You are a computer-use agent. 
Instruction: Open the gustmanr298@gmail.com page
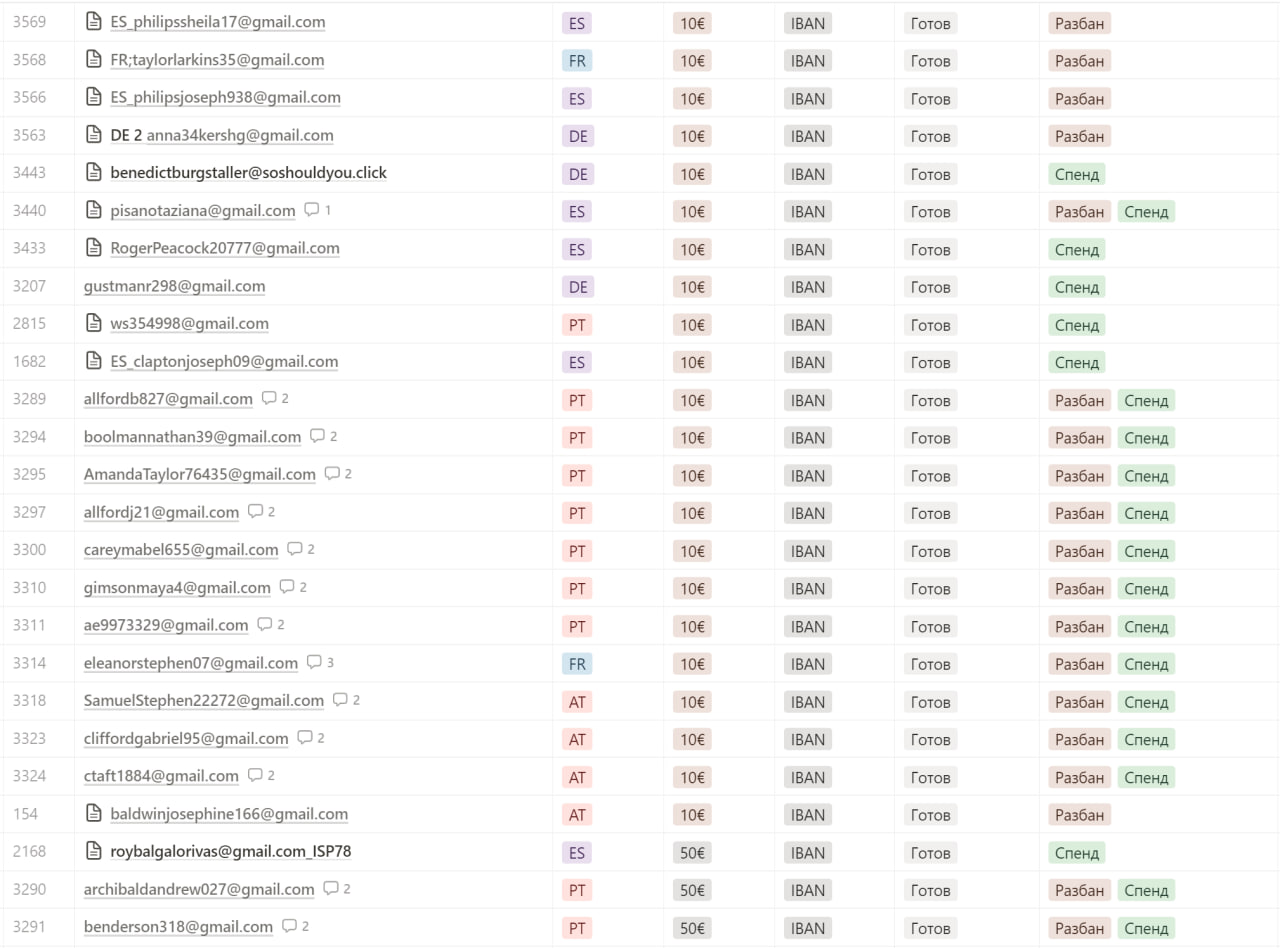[175, 286]
